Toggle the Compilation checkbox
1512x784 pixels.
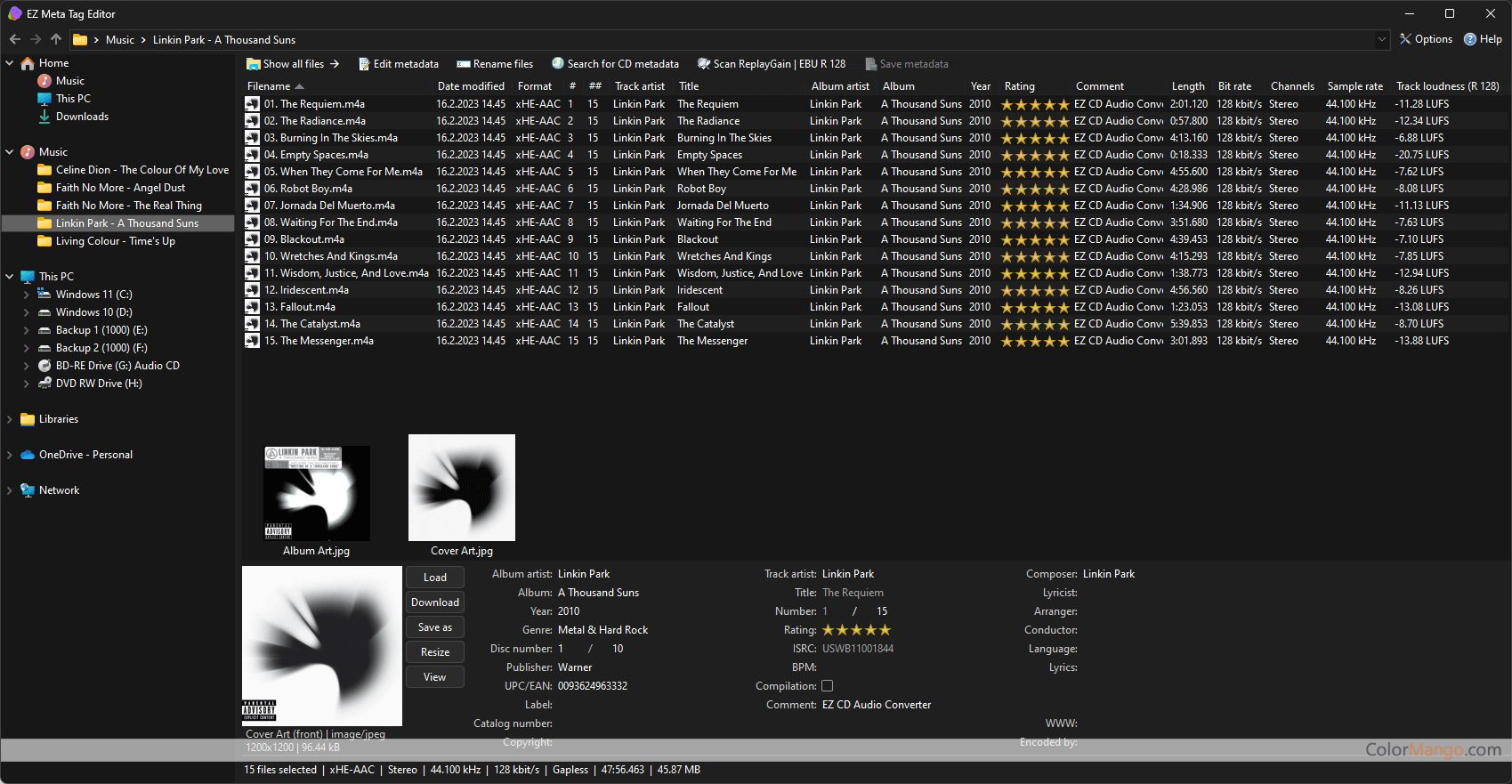pyautogui.click(x=827, y=686)
